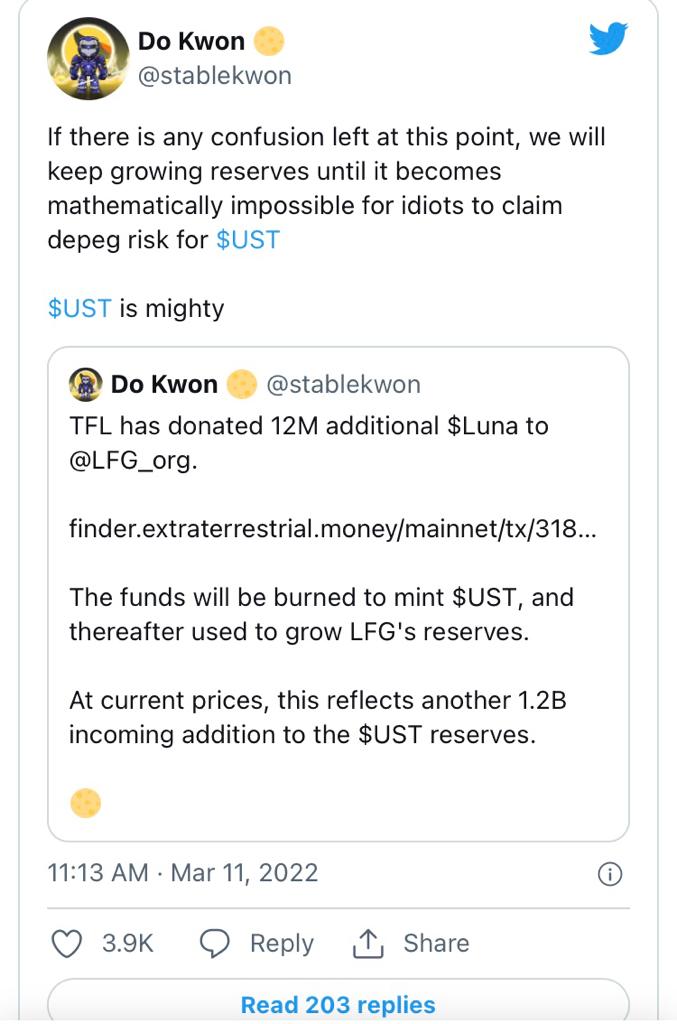Click the 3.9K likes count
This screenshot has height=1024, width=677.
click(127, 943)
